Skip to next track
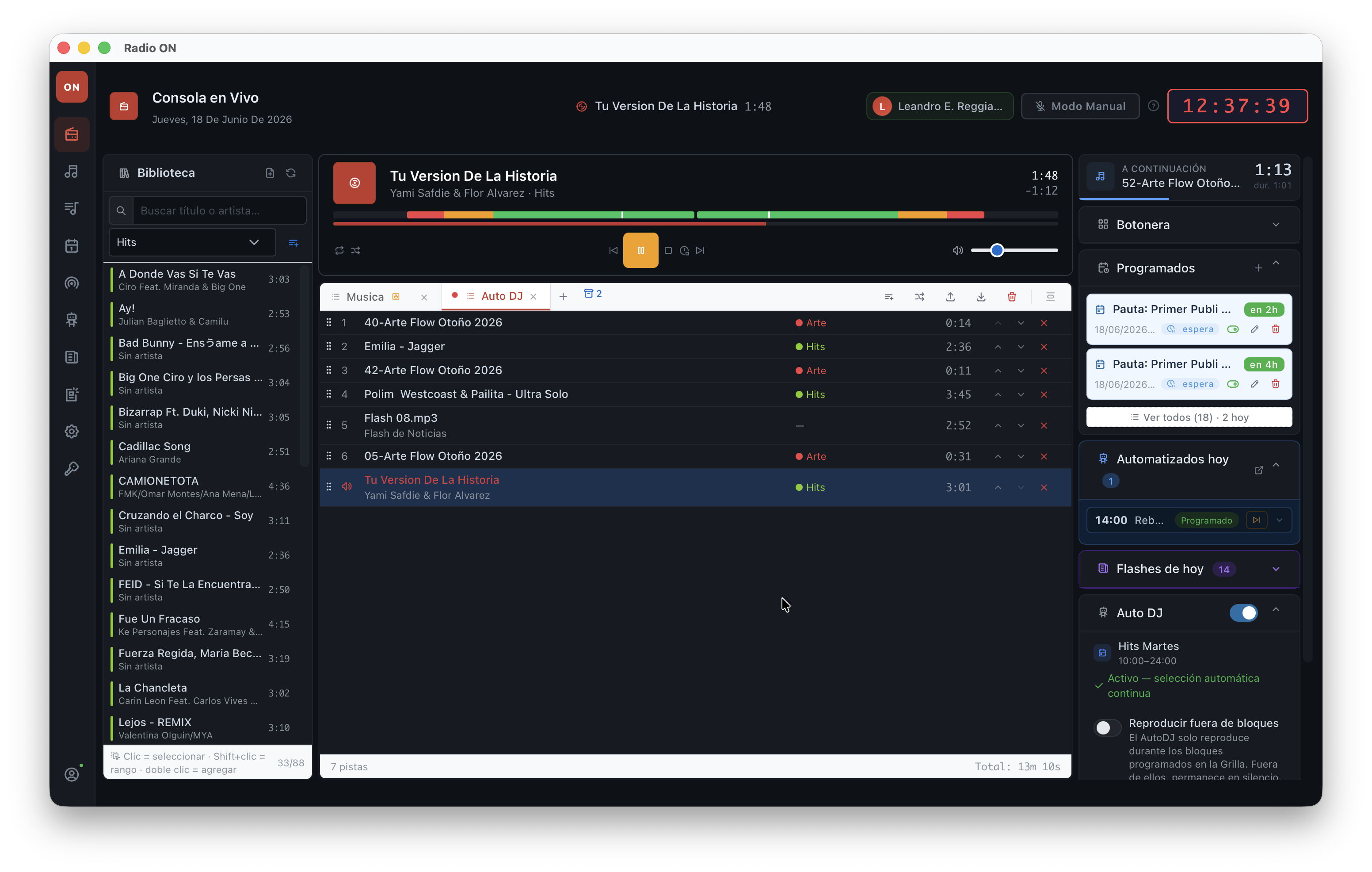The image size is (1372, 872). pyautogui.click(x=700, y=250)
